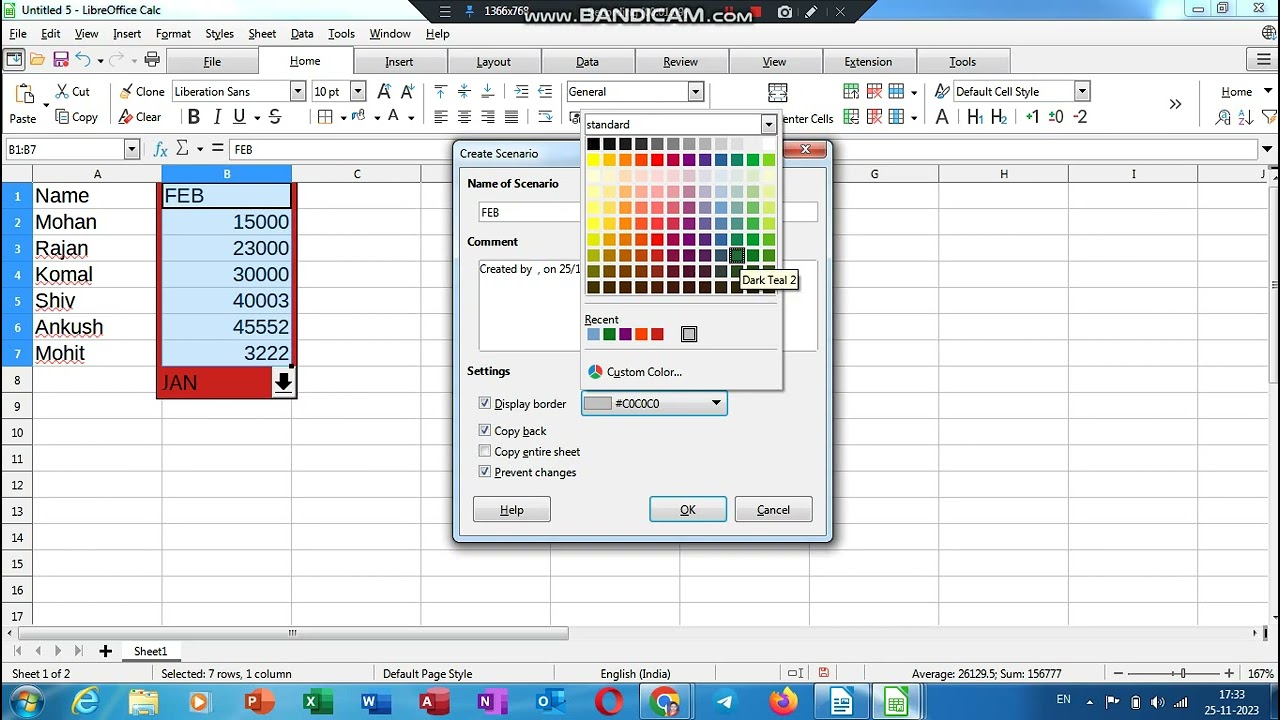Screen dimensions: 1280x720
Task: Switch to the Review ribbon tab
Action: coord(680,61)
